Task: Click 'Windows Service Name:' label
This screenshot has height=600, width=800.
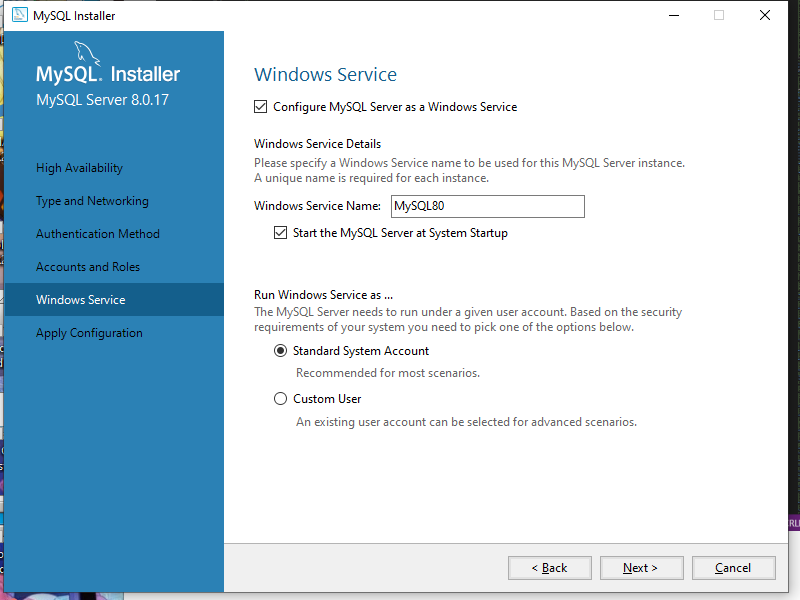Action: [x=317, y=206]
